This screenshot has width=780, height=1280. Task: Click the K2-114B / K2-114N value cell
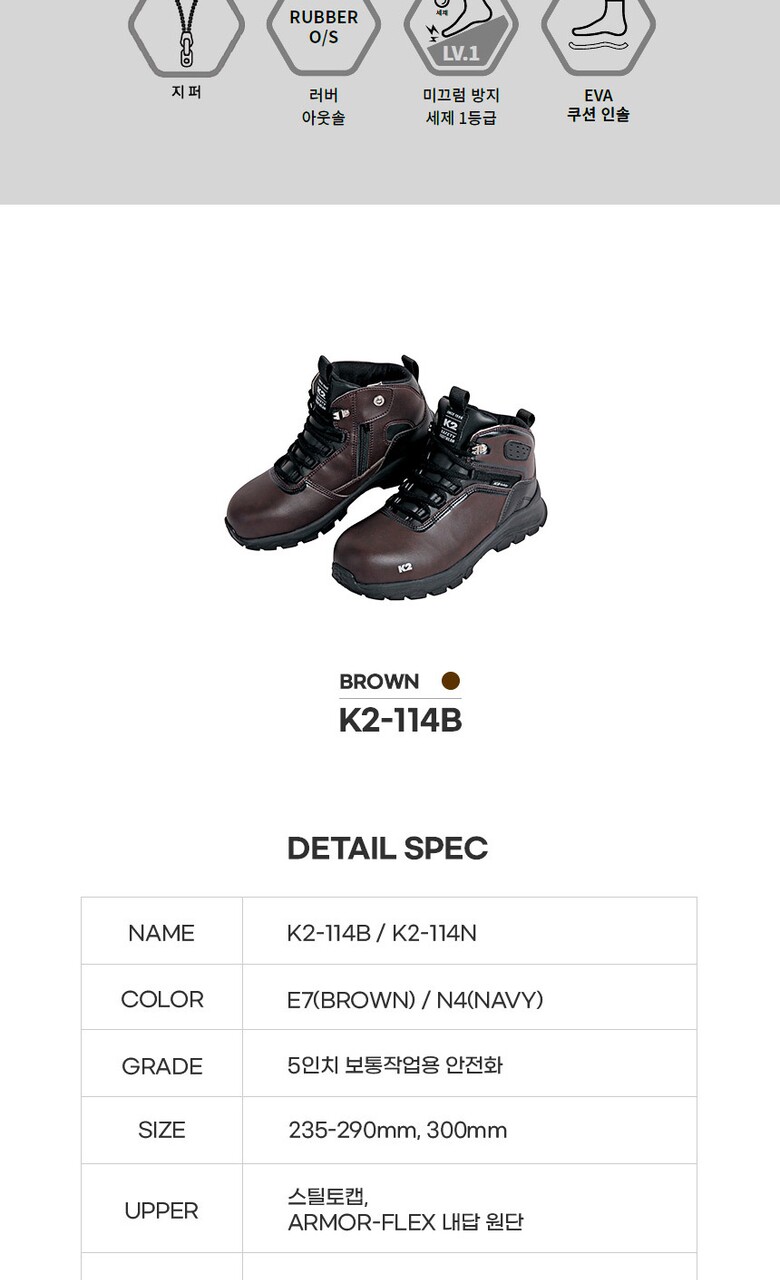click(469, 932)
